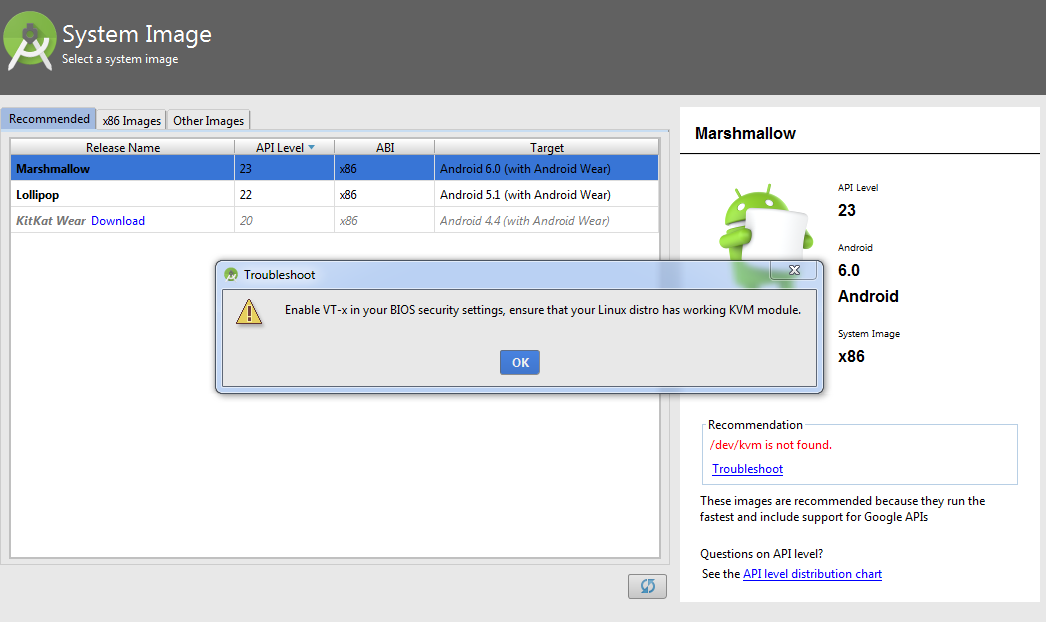Click the ABI column header
Image resolution: width=1046 pixels, height=622 pixels.
click(385, 147)
